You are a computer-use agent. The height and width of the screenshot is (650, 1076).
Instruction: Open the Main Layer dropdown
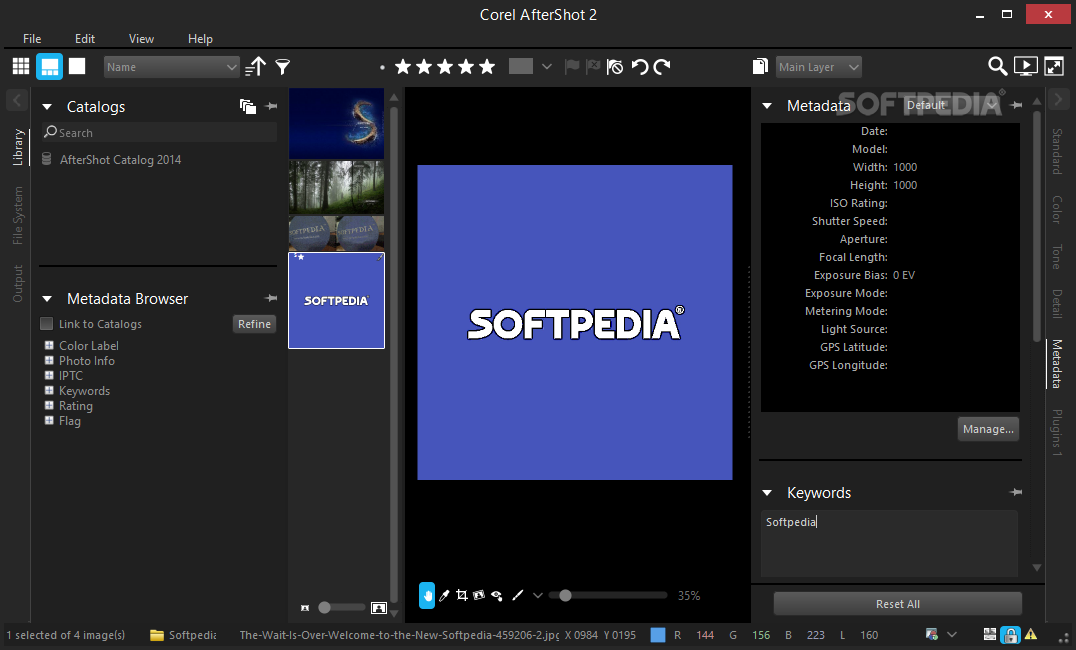819,67
